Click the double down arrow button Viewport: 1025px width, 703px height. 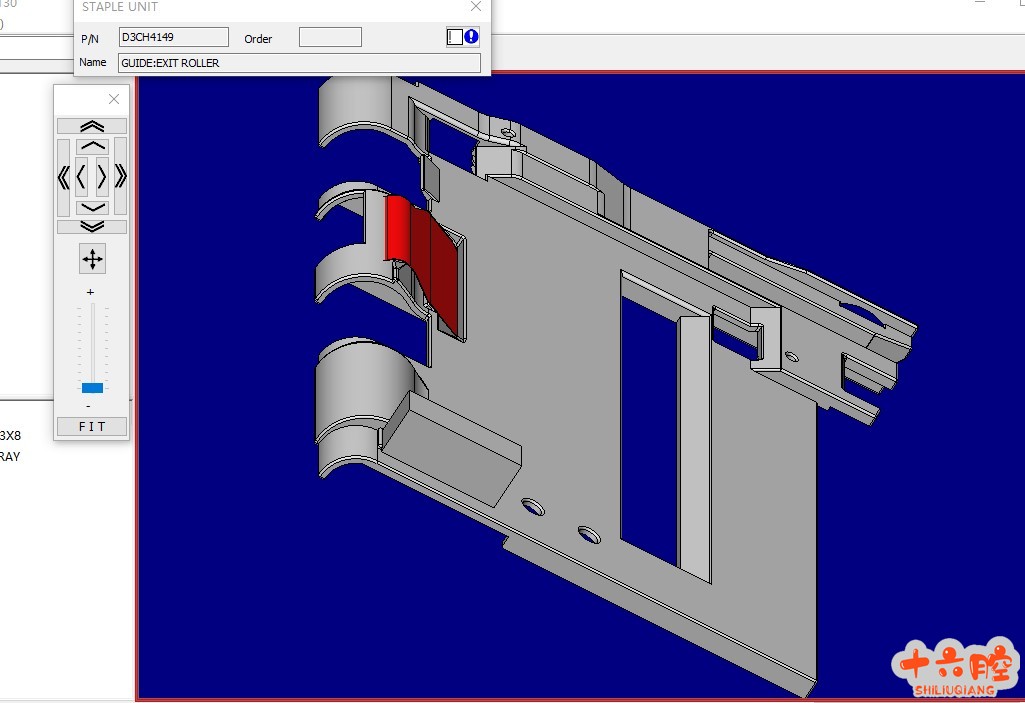92,227
